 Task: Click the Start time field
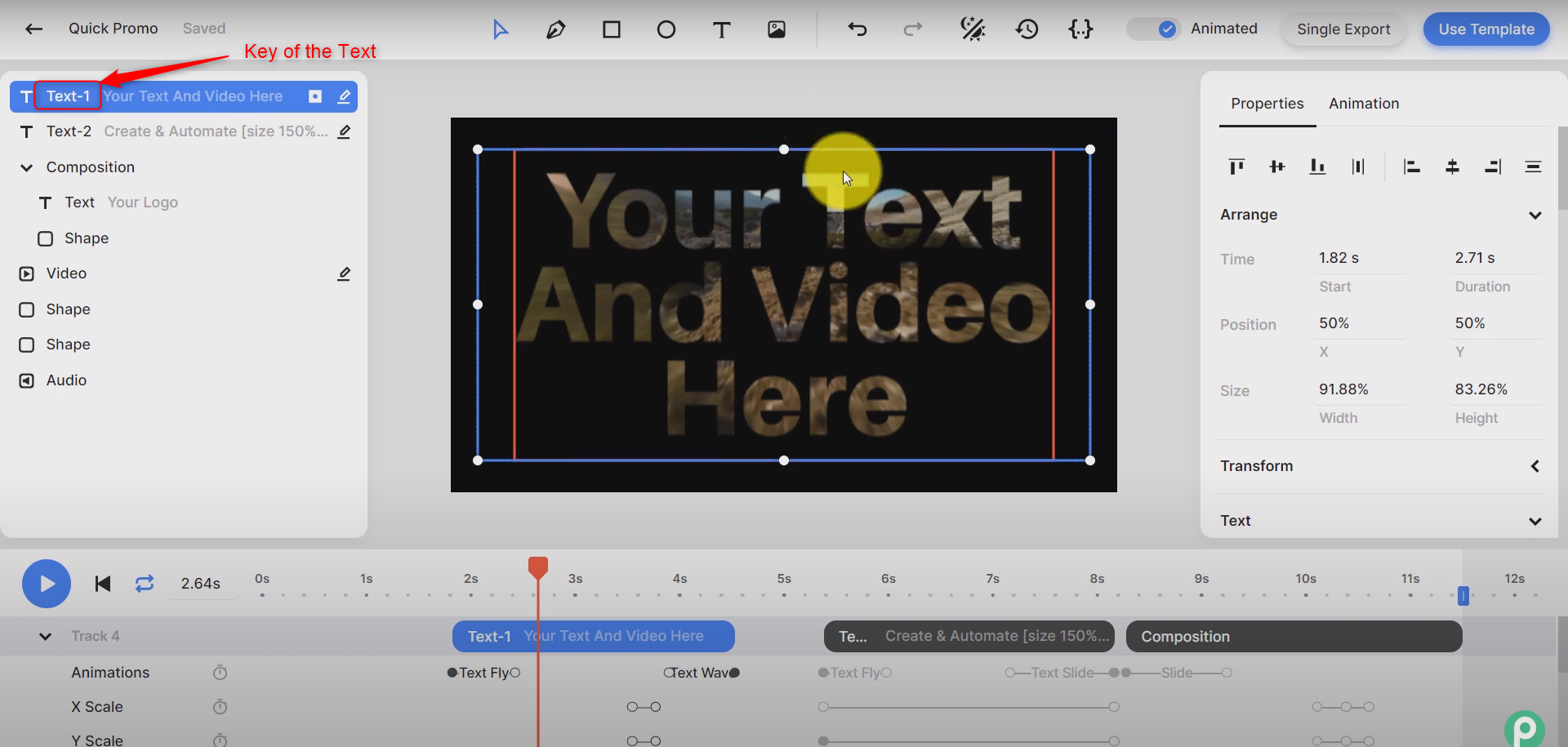point(1361,258)
